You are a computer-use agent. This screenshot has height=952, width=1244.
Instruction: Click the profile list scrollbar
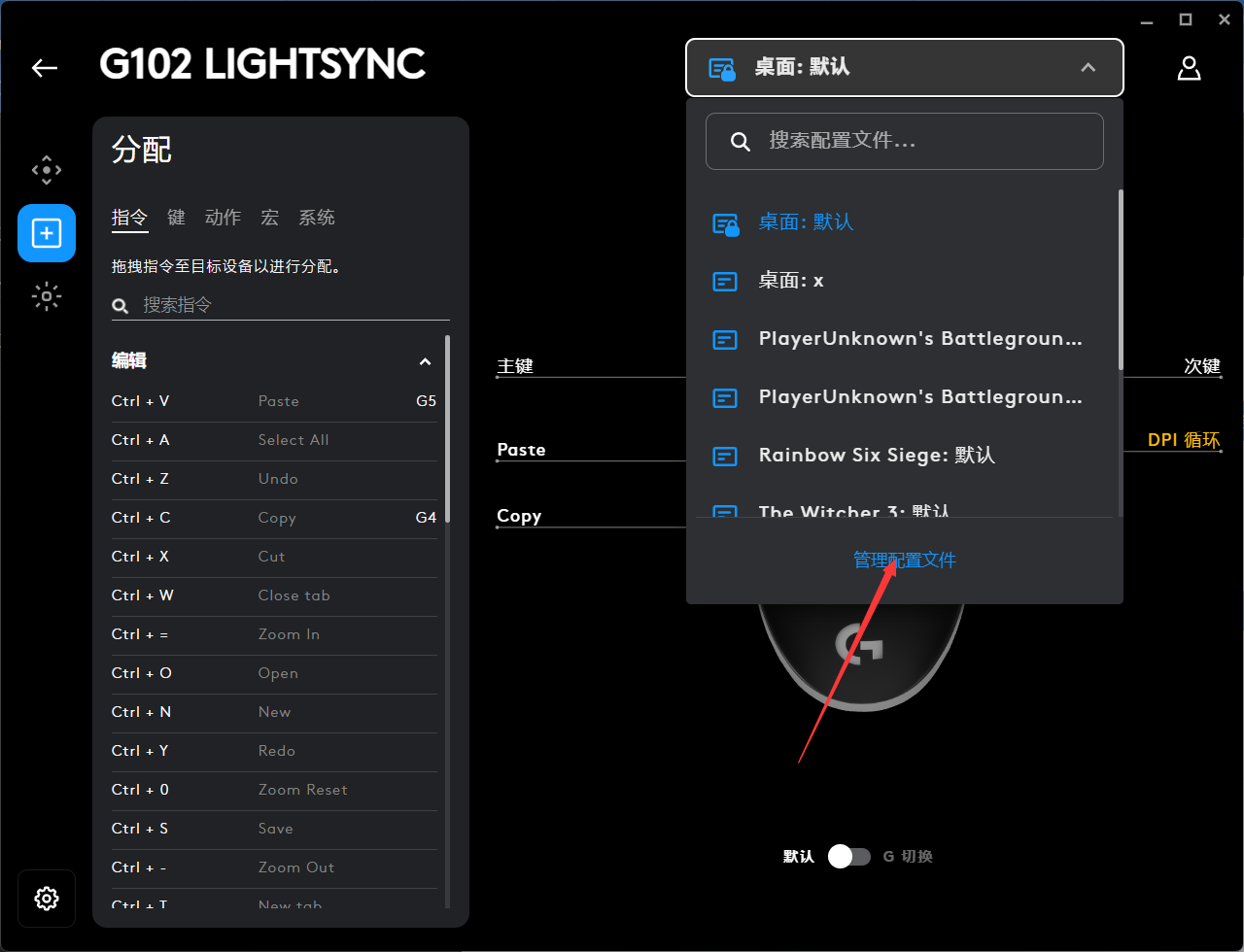click(x=1120, y=282)
